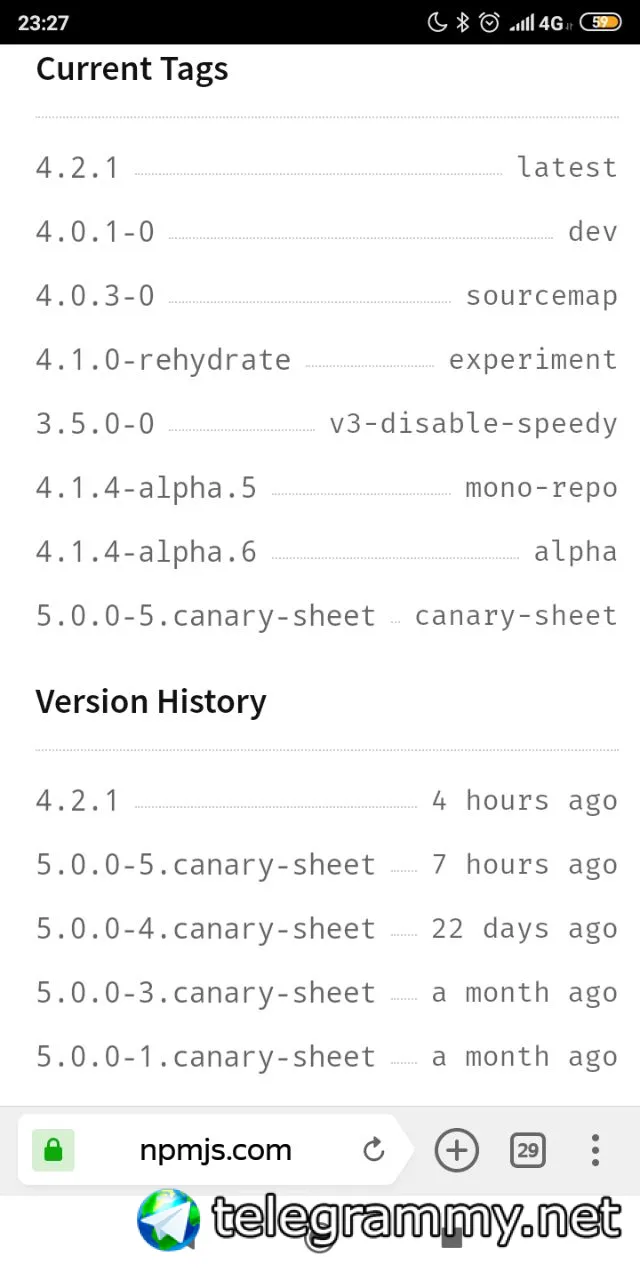Viewport: 640px width, 1280px height.
Task: Open version 4.0.3-0 tagged sourcemap
Action: [95, 296]
